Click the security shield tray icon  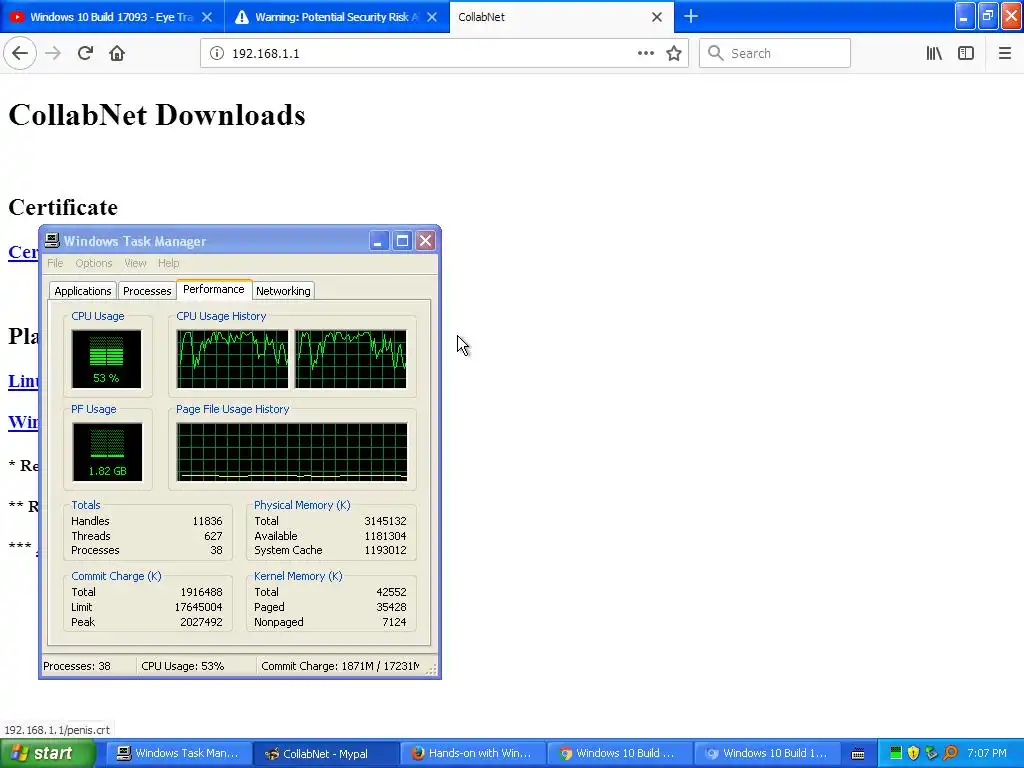tap(914, 754)
